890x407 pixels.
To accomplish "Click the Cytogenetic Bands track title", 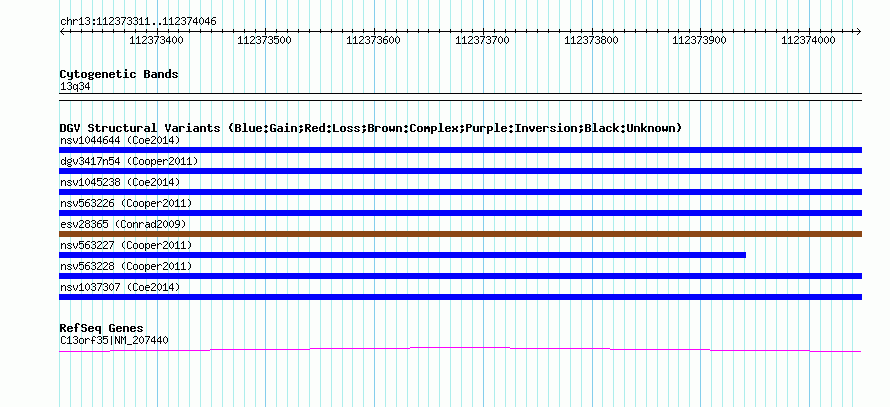I will coord(119,74).
